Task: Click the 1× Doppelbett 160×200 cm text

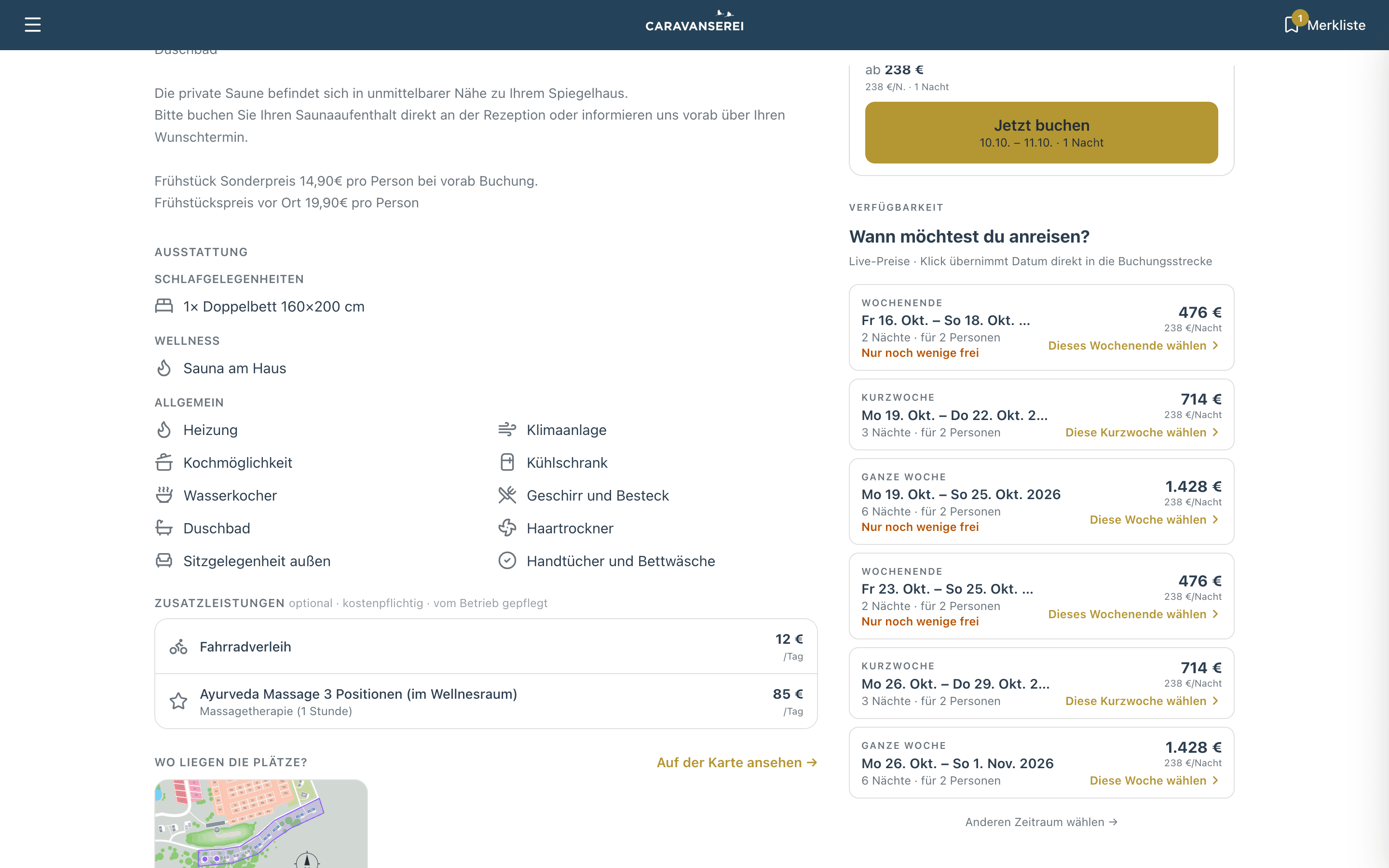Action: click(x=274, y=307)
